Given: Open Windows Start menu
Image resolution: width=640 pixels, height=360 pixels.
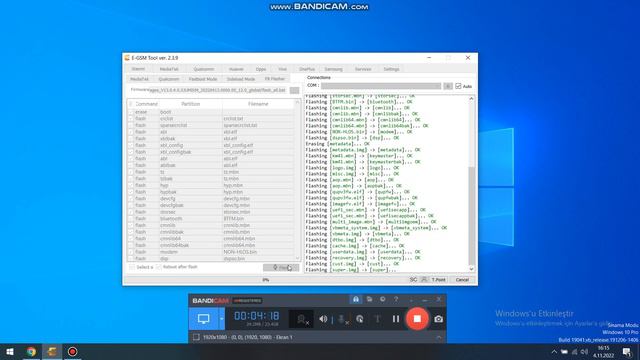Looking at the screenshot, I should click(10, 351).
